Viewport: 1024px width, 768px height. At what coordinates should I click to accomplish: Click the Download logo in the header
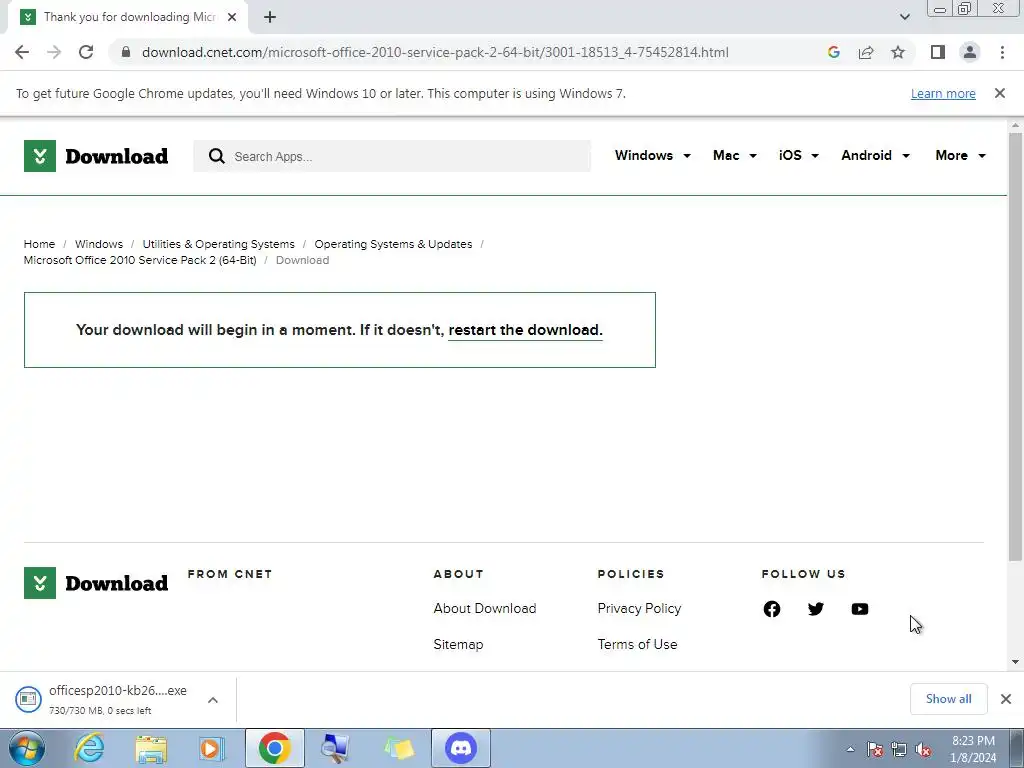click(96, 156)
